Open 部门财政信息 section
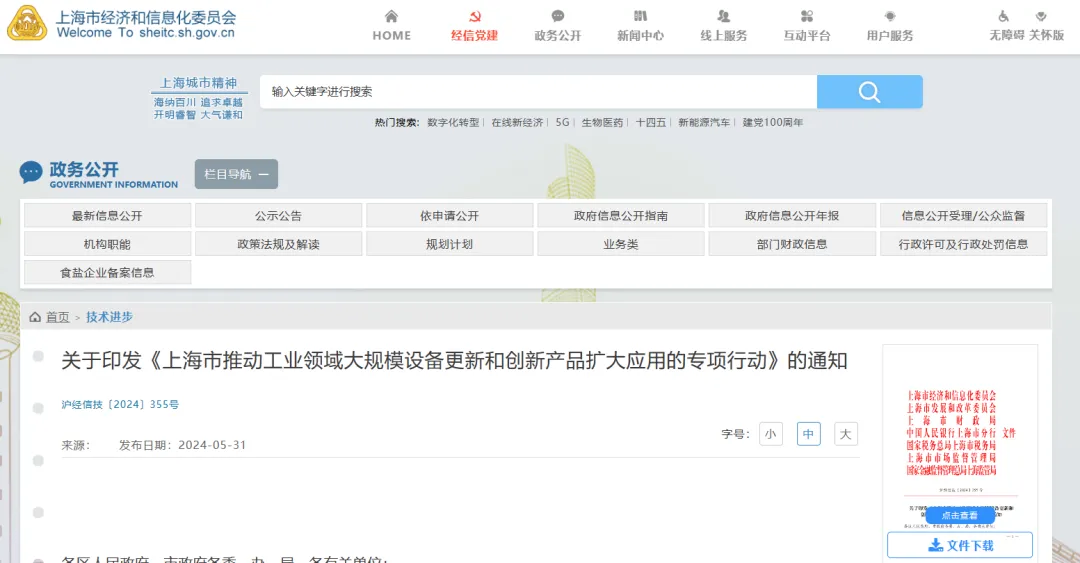Image resolution: width=1080 pixels, height=563 pixels. pyautogui.click(x=792, y=244)
